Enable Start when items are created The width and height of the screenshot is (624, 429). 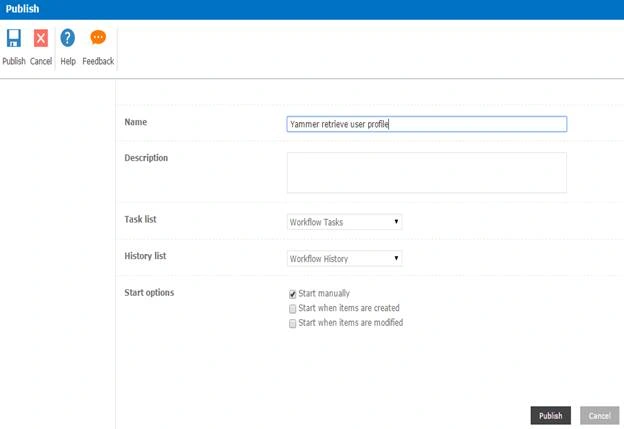[x=292, y=309]
